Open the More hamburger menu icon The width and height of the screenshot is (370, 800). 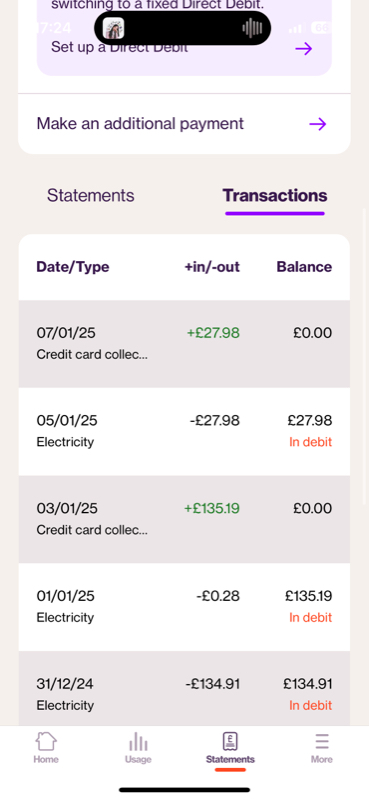point(322,741)
